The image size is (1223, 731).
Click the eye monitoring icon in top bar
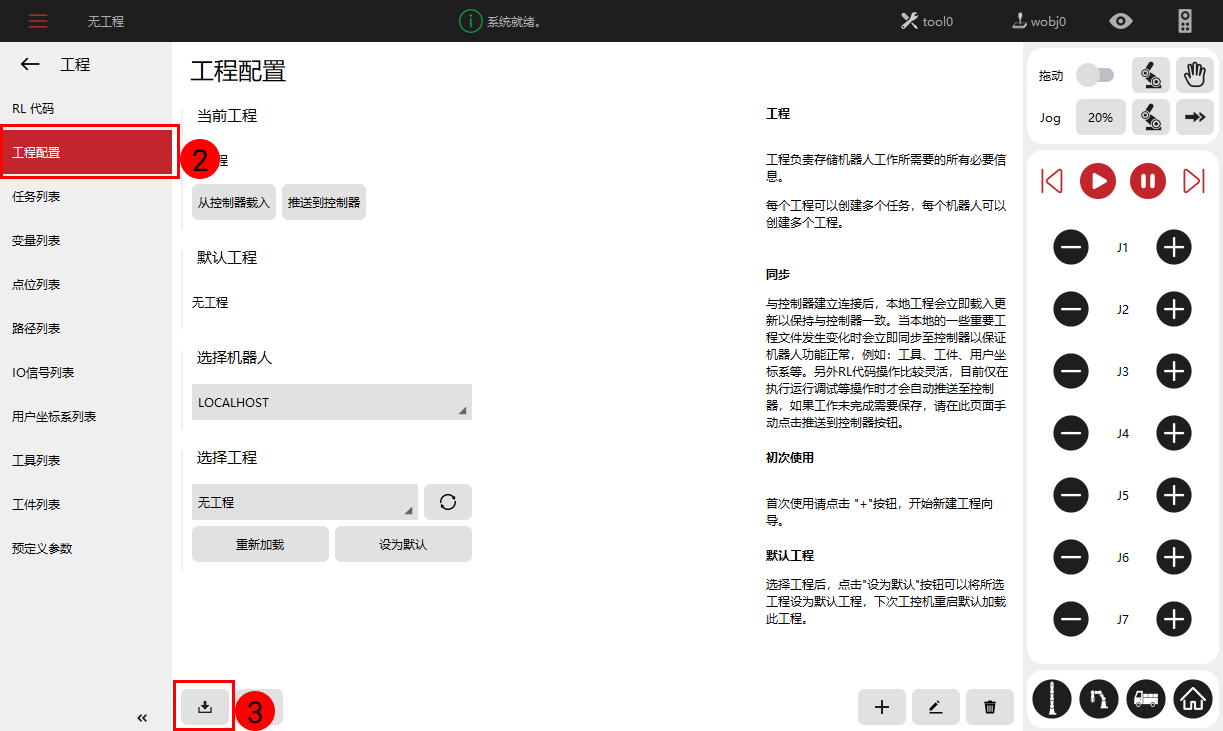click(1120, 20)
